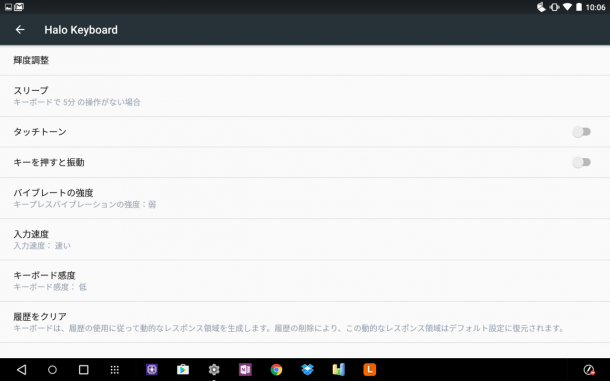
Task: Tap the Android home circle button
Action: click(x=52, y=369)
